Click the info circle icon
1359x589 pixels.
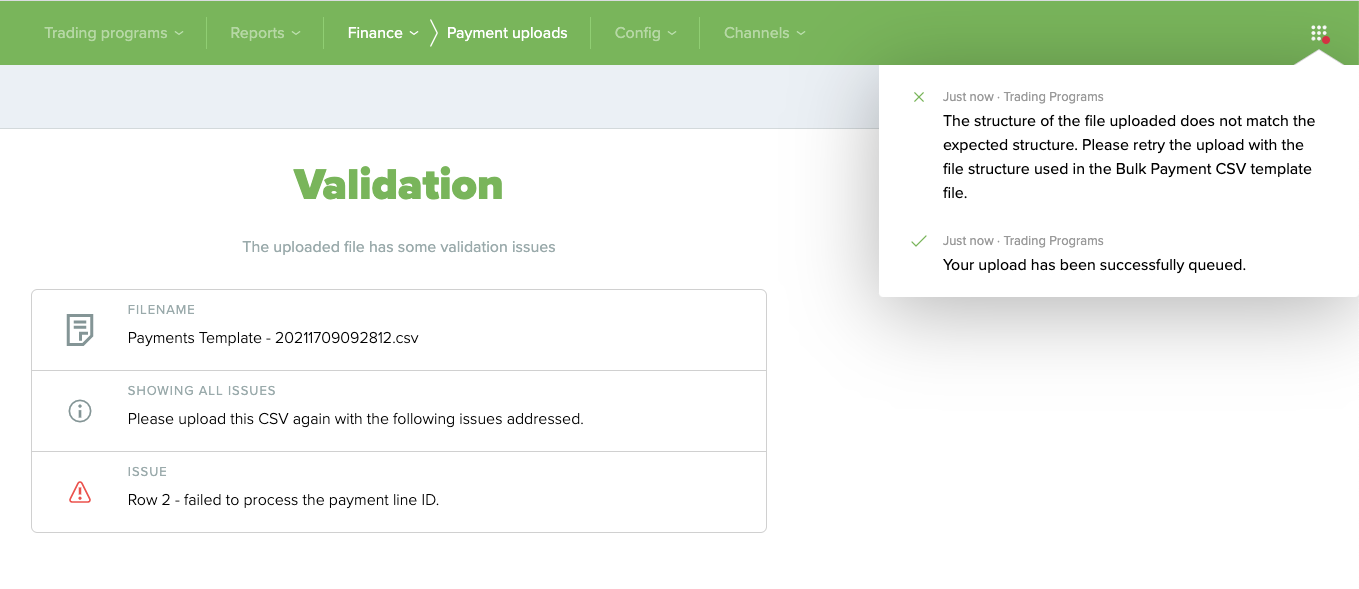80,411
